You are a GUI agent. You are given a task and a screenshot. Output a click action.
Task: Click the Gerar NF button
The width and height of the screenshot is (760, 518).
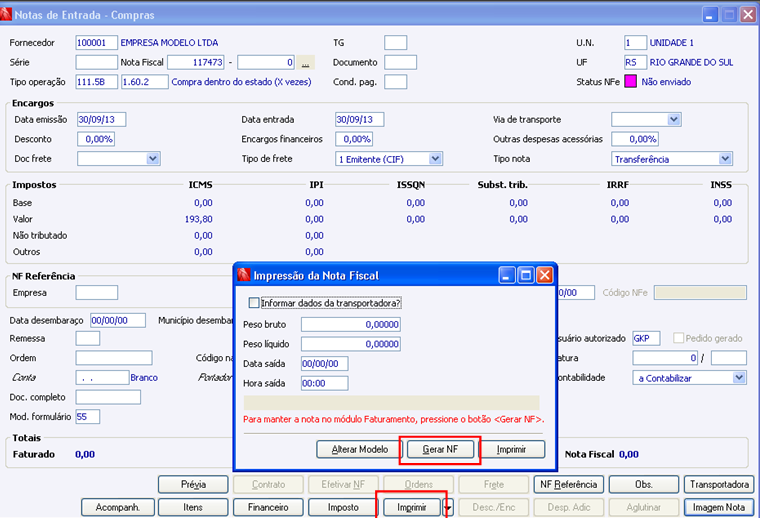[x=440, y=449]
